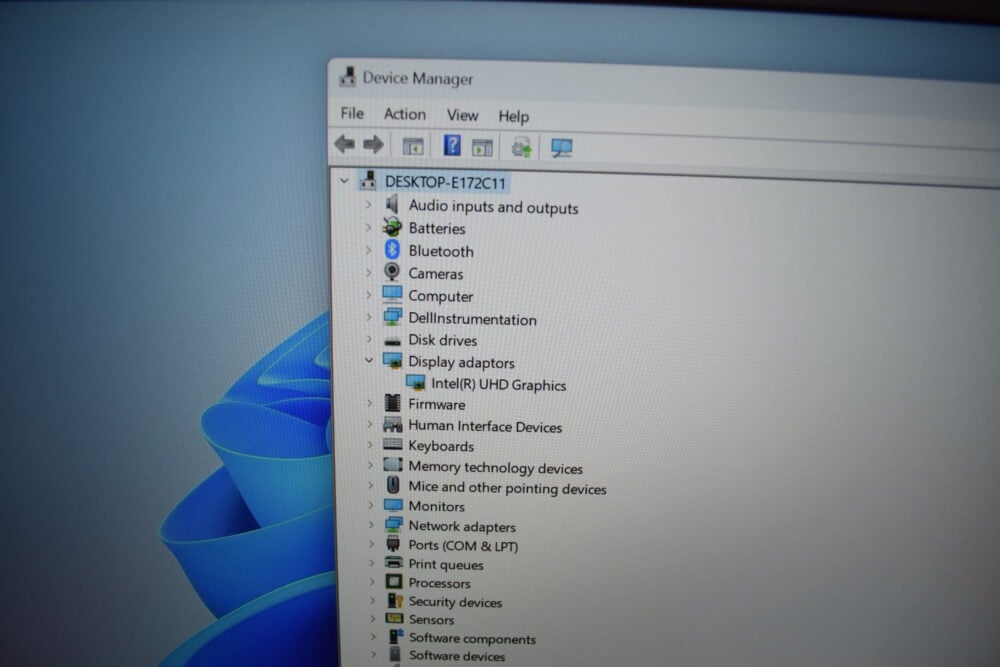Expand the Bluetooth category chevron
This screenshot has width=1000, height=667.
[368, 250]
